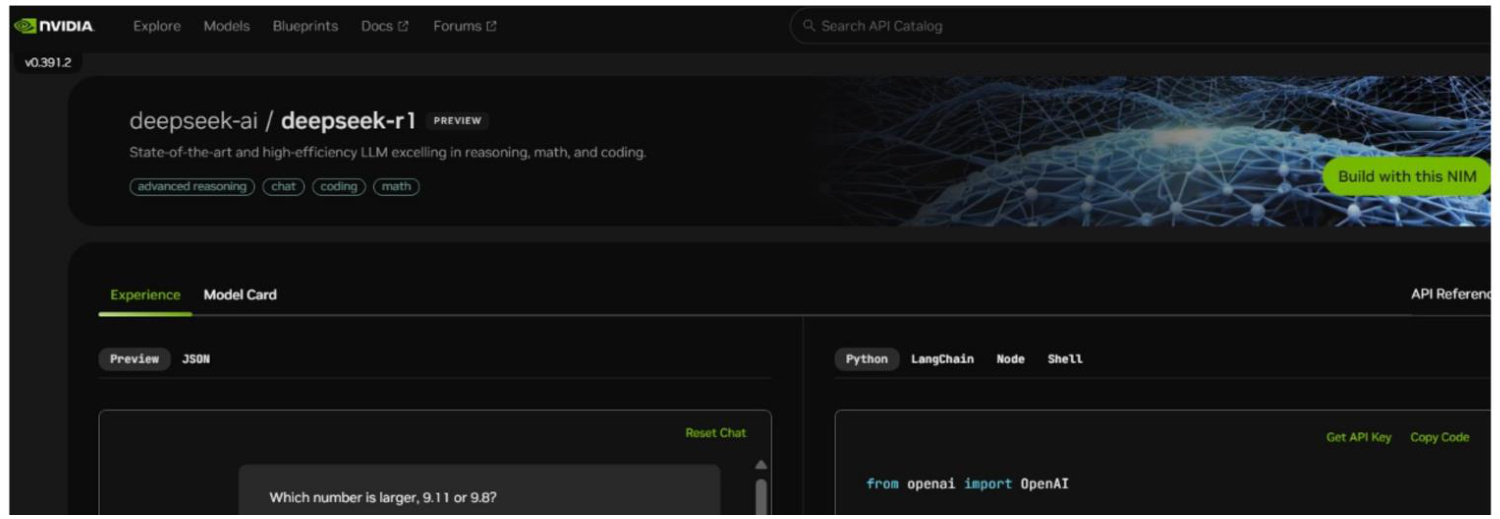Click the chat scrollbar up arrow

(761, 465)
